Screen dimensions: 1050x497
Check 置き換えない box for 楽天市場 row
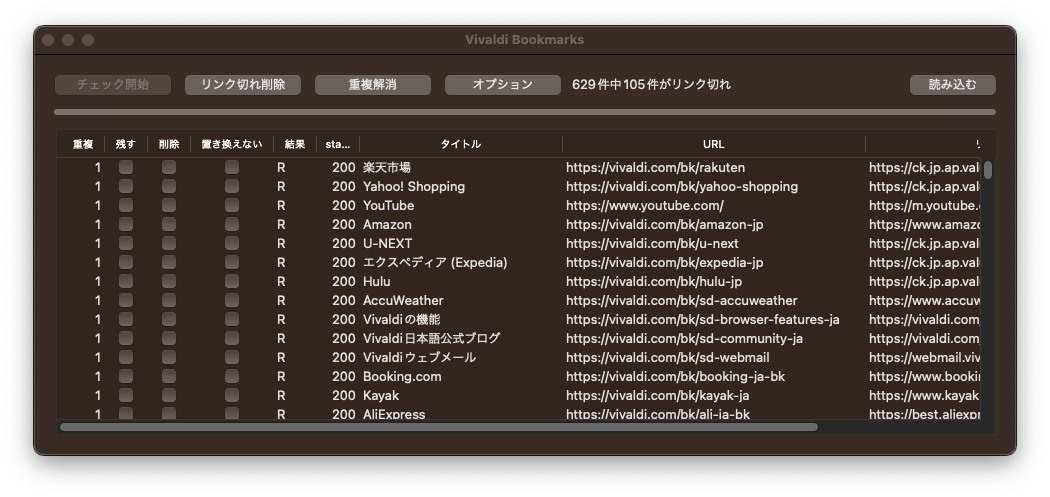pos(232,167)
